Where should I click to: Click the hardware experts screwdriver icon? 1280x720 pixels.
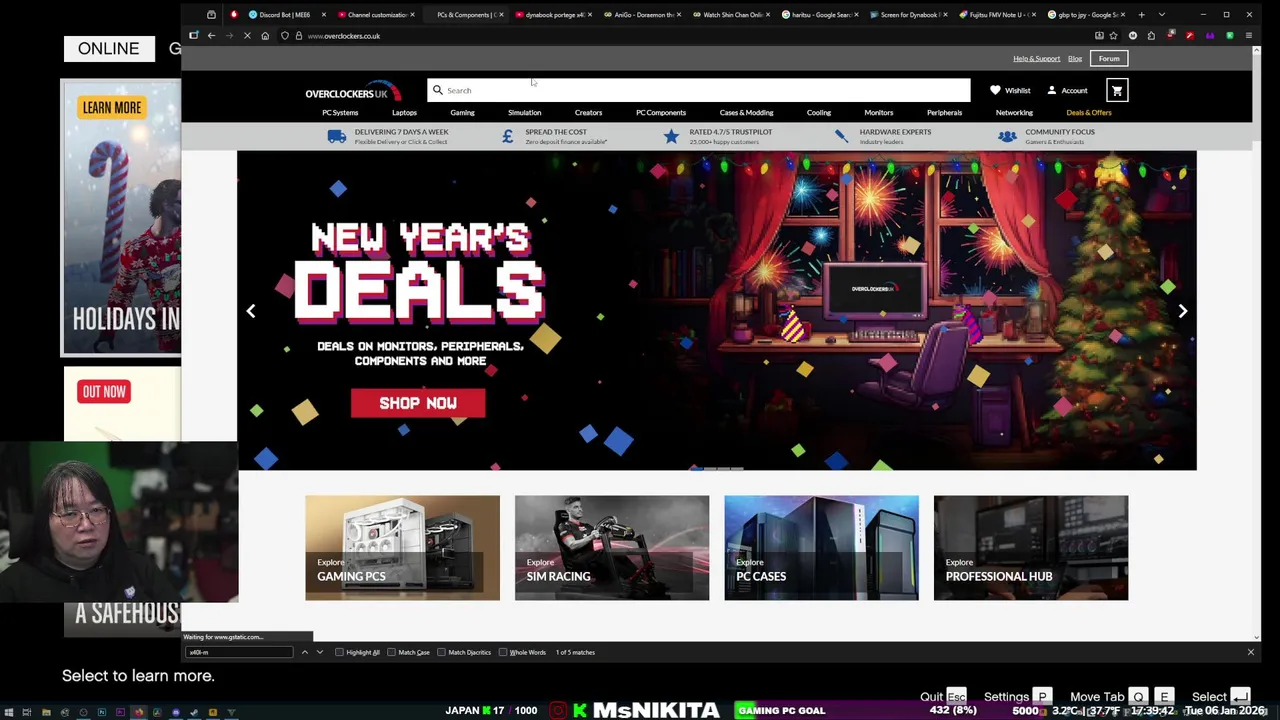841,136
